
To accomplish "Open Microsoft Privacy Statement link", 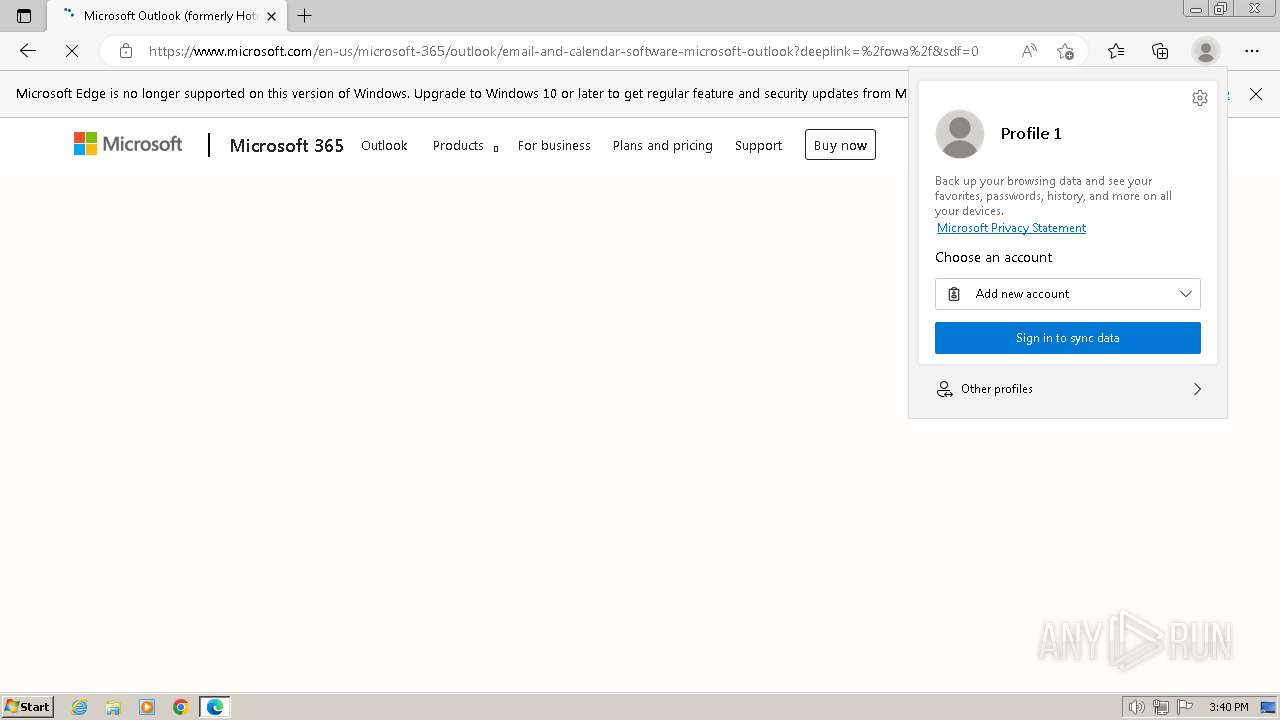I will (x=1011, y=228).
